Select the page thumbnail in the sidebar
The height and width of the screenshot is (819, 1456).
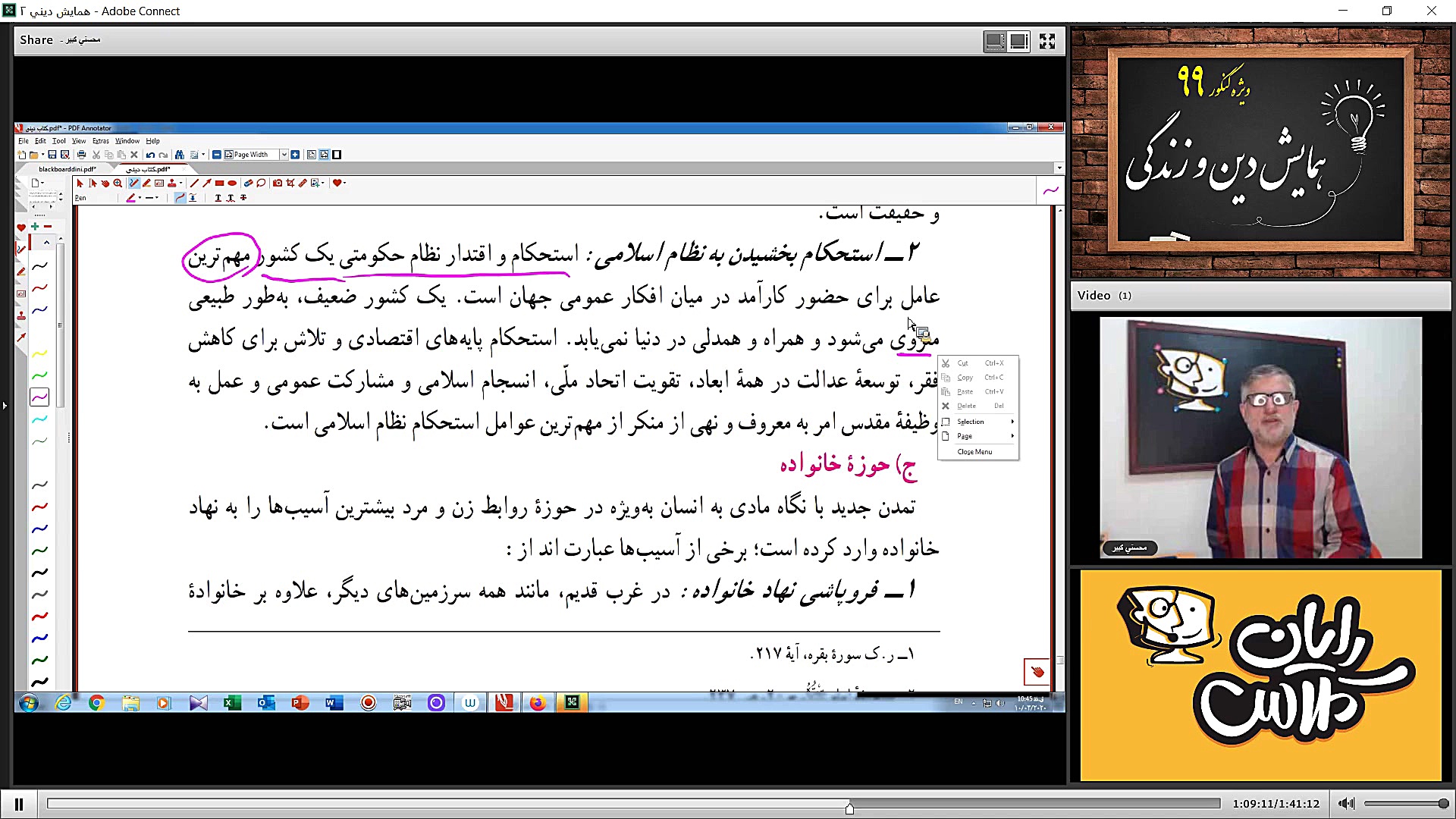(x=43, y=196)
